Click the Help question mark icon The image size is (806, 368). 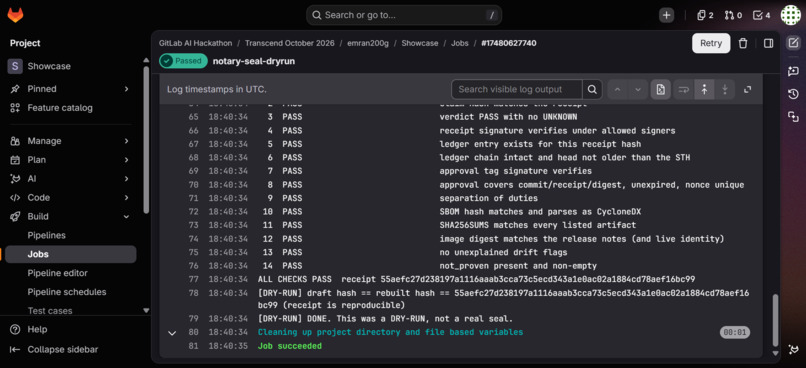[x=15, y=329]
